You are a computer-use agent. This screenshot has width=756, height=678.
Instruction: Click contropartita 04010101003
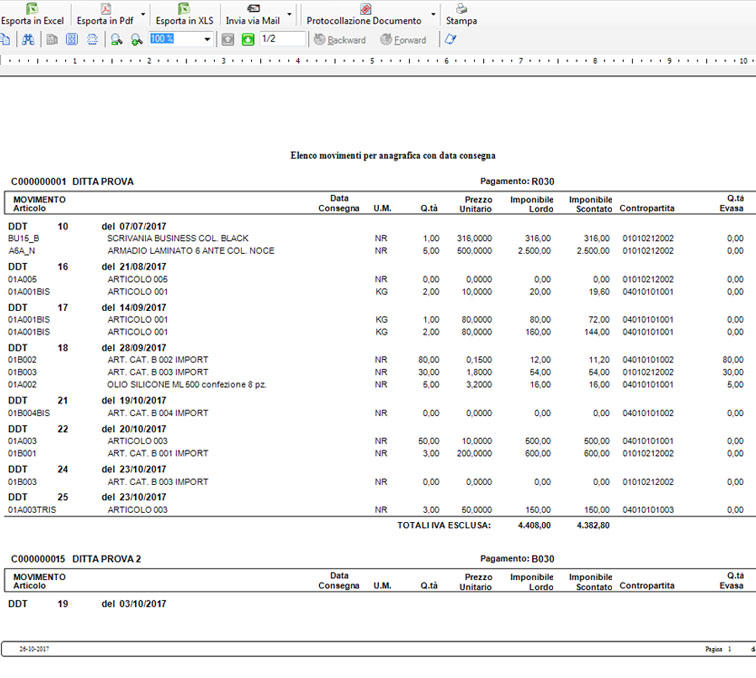point(648,510)
